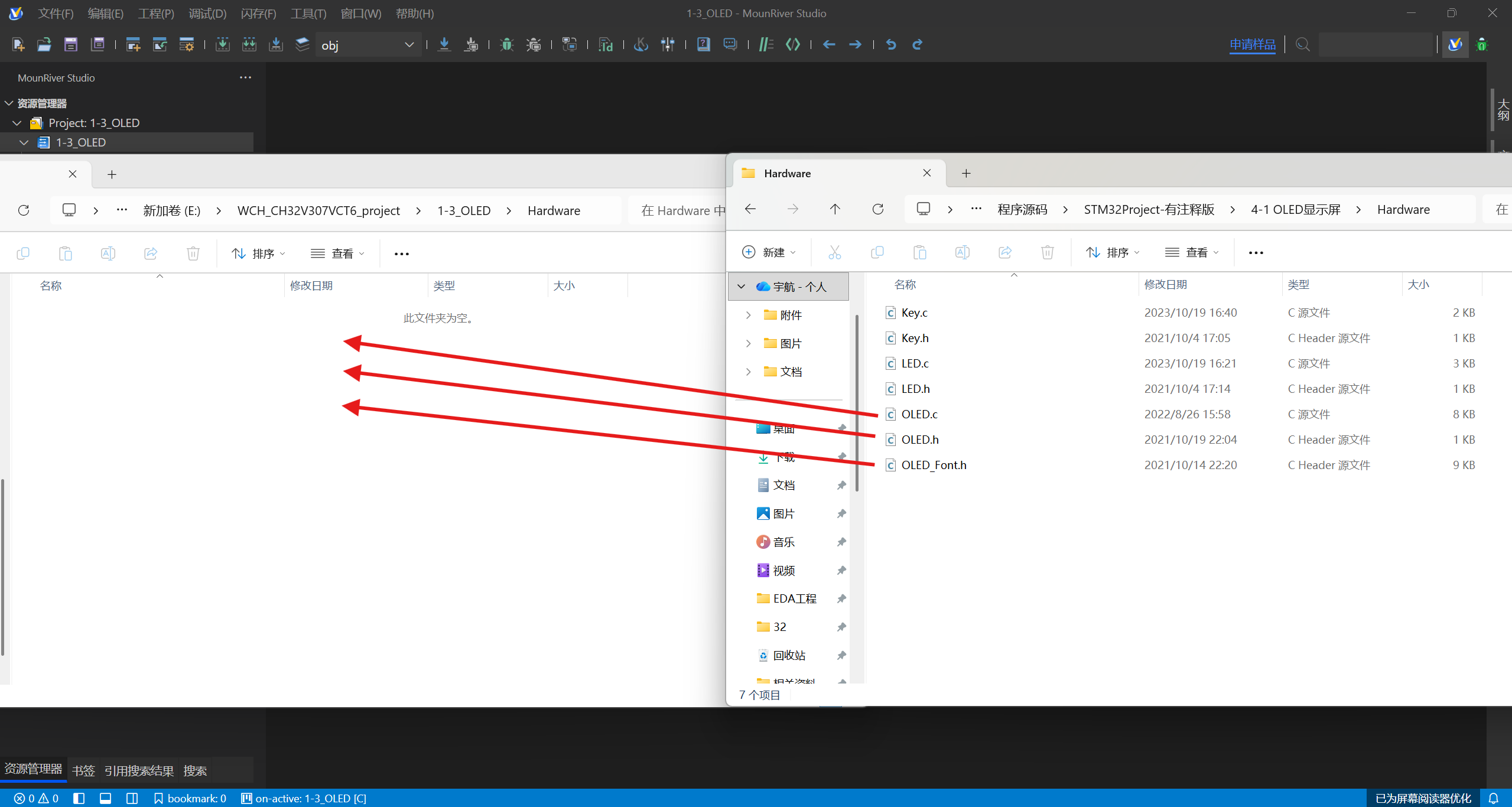Click STM32Project-有注释版 in right breadcrumb
Screen dimensions: 1512x807
(x=1149, y=209)
